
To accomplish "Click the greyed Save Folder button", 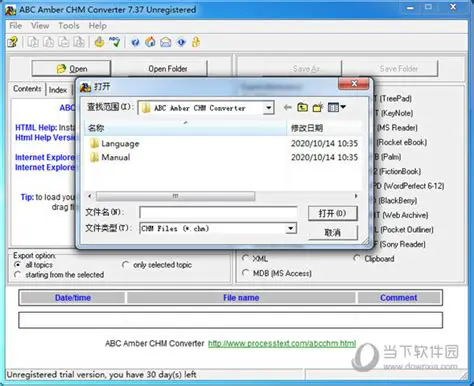I will pyautogui.click(x=399, y=69).
